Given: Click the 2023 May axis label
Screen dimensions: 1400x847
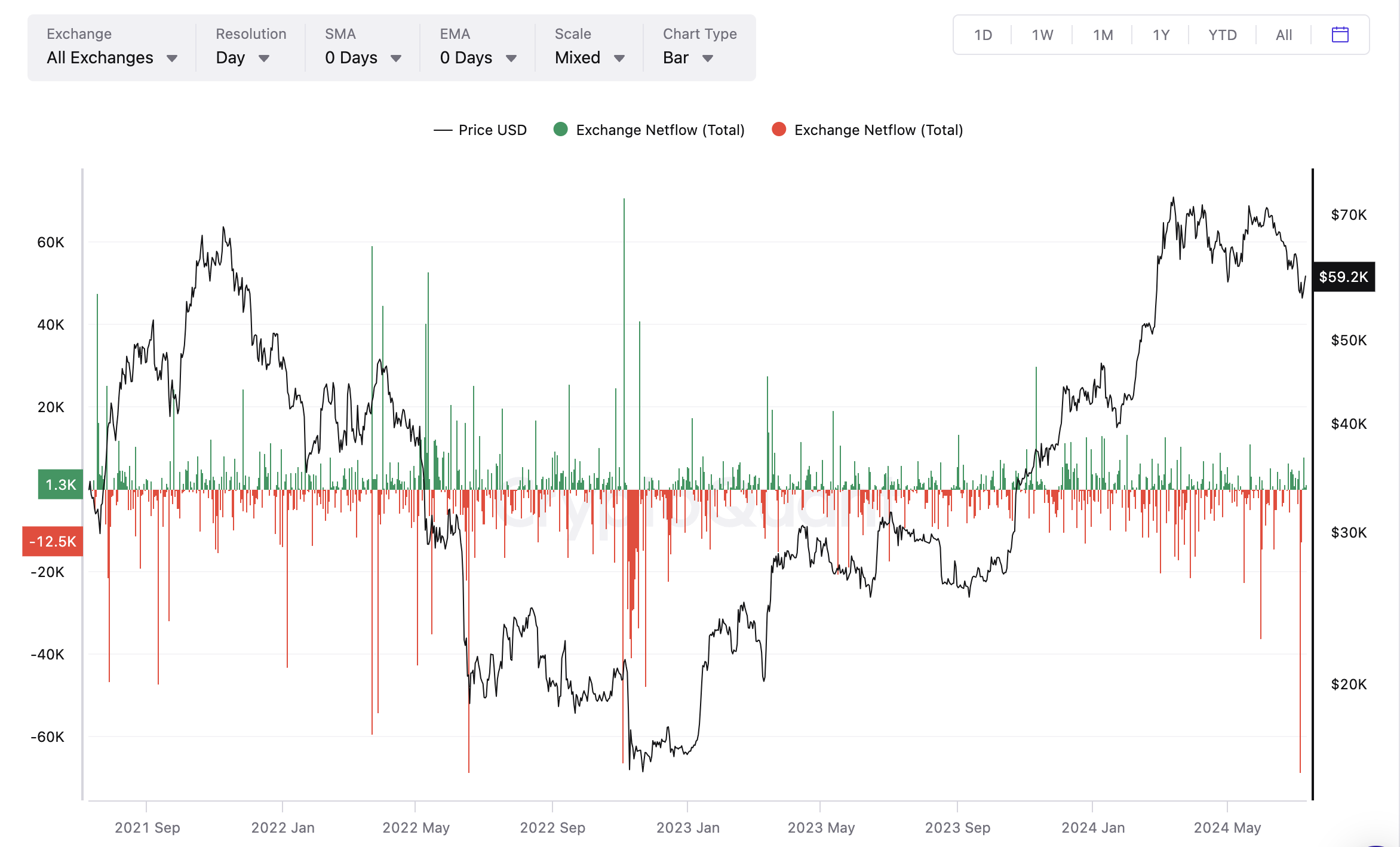Looking at the screenshot, I should 821,827.
